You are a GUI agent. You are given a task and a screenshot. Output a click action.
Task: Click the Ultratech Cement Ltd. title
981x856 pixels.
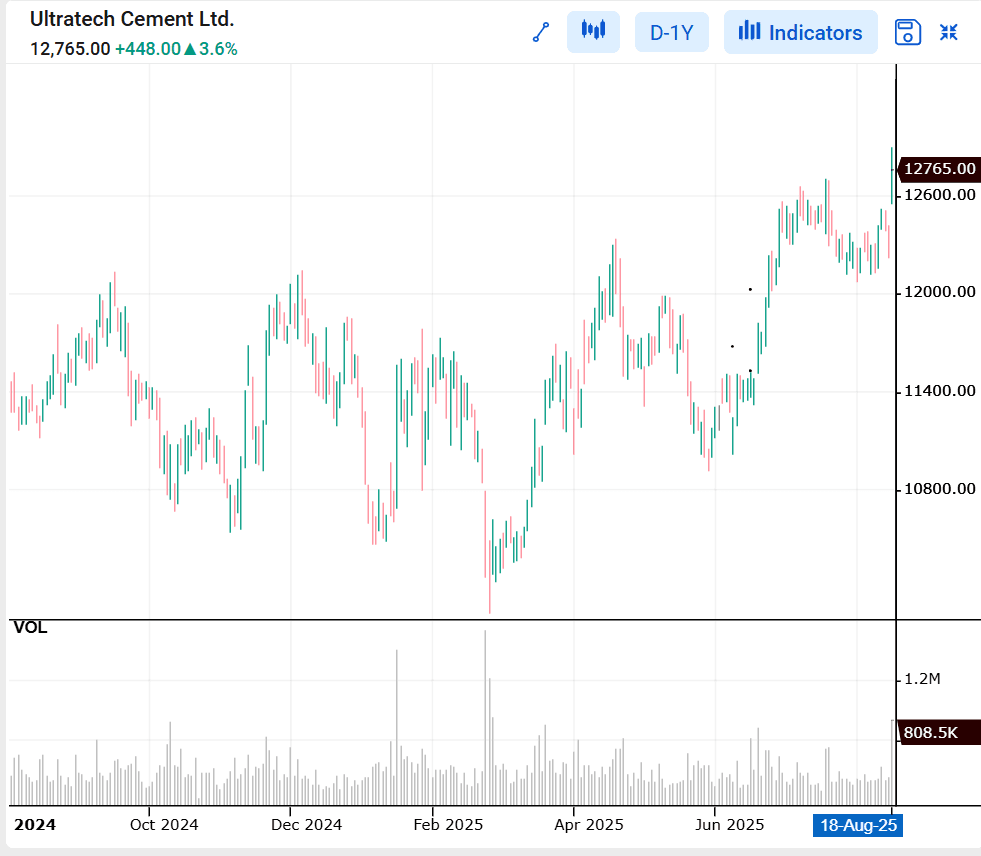[132, 19]
